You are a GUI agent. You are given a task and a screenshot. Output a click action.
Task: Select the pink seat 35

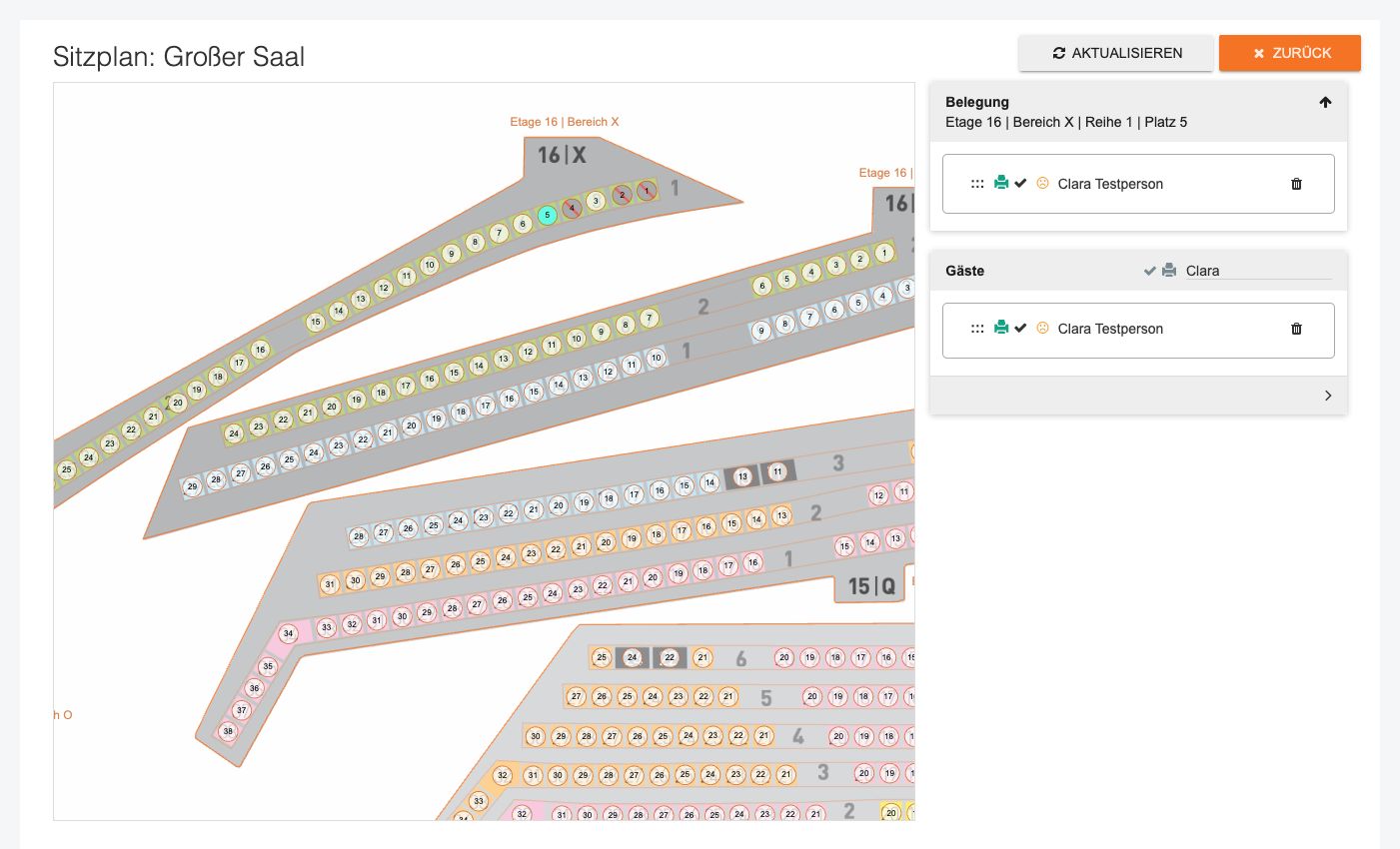click(268, 666)
